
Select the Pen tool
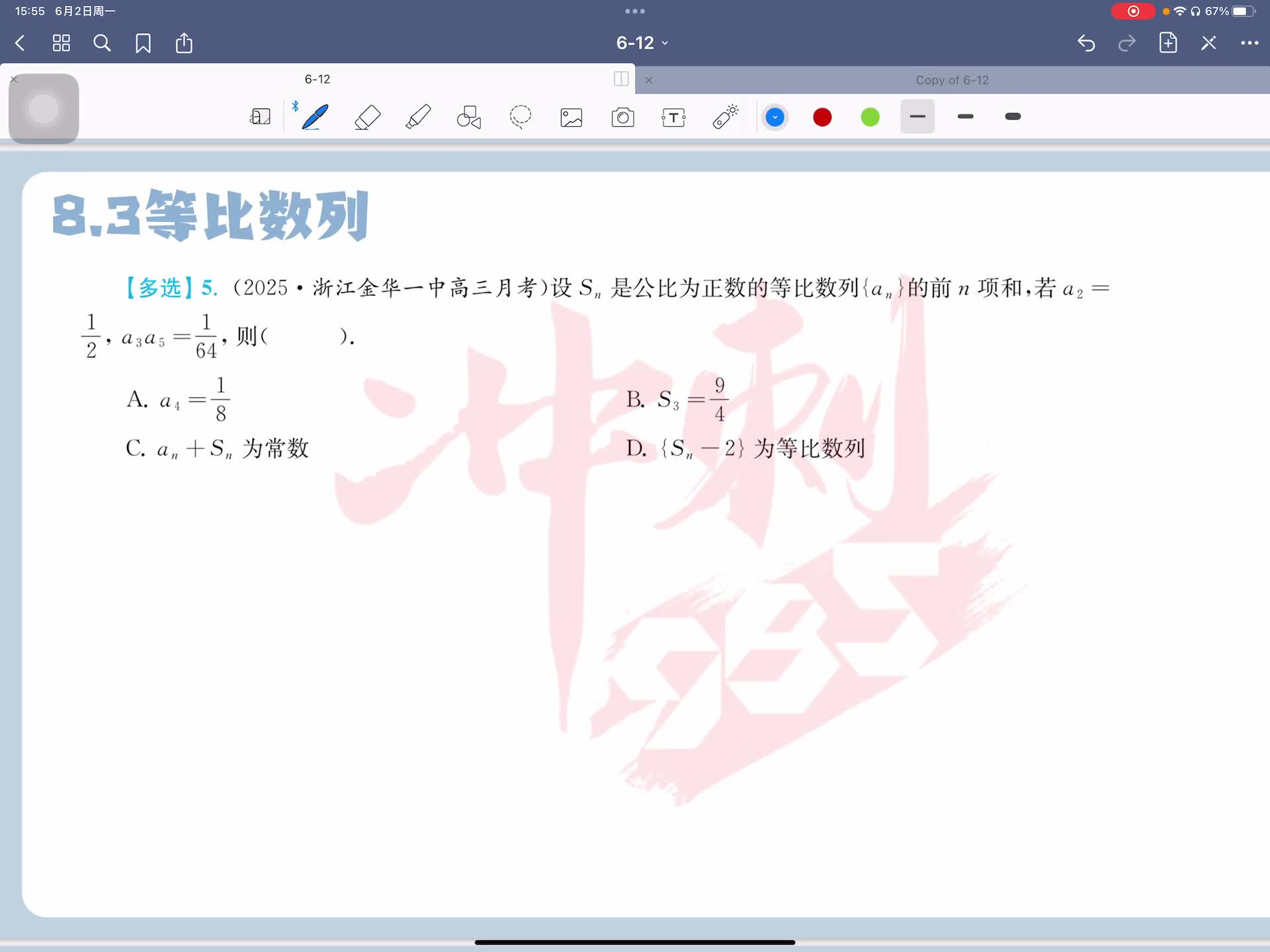315,117
